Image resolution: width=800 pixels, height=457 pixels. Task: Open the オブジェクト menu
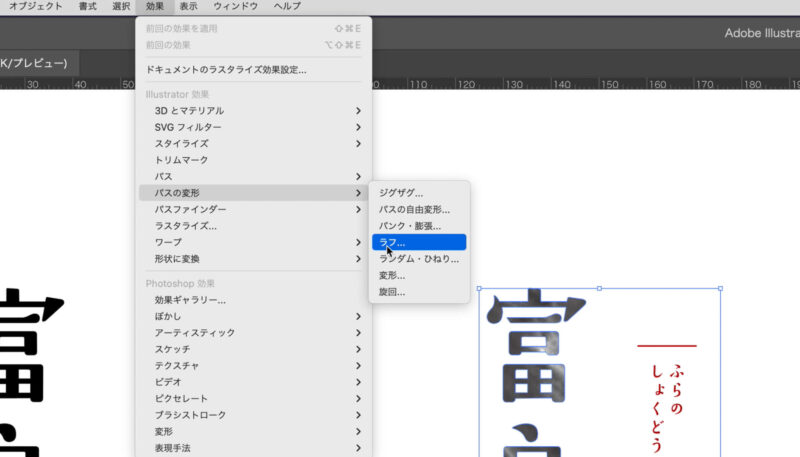pyautogui.click(x=36, y=7)
